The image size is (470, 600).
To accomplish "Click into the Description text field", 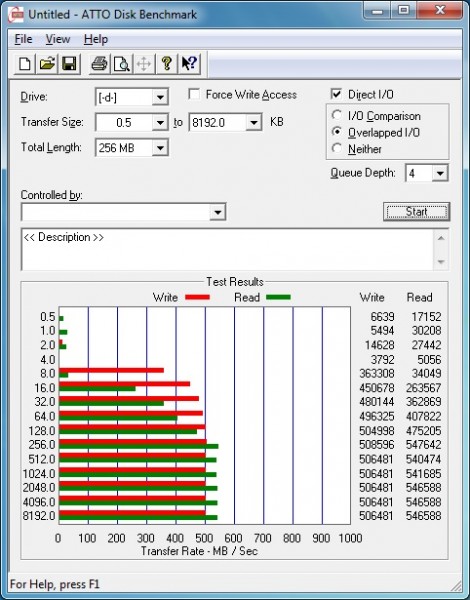I will pyautogui.click(x=227, y=249).
